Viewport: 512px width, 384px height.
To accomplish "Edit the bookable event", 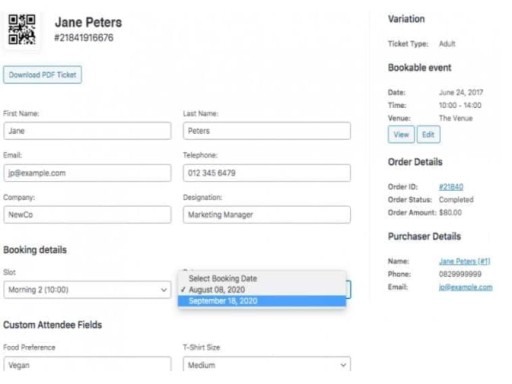I will click(x=428, y=135).
